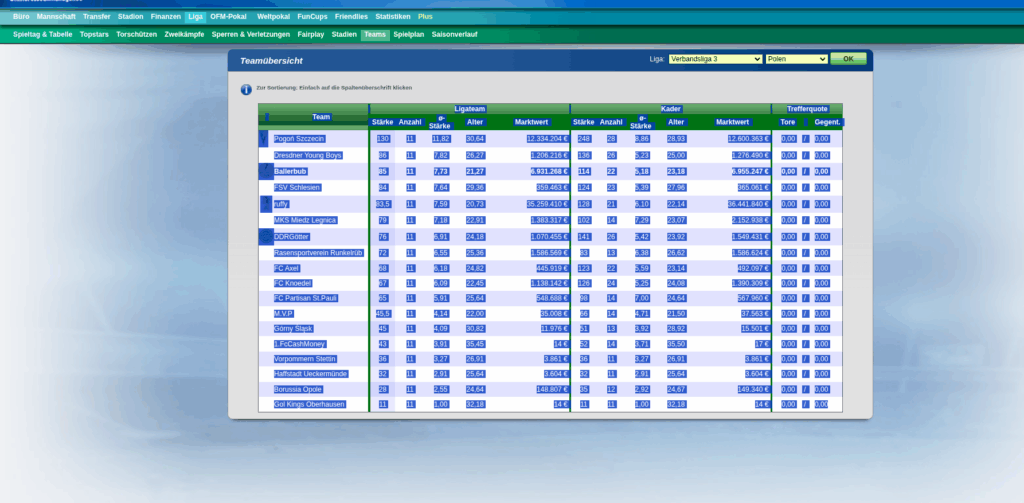Sort by Ligateam Marktwert column header
The height and width of the screenshot is (503, 1024).
531,122
